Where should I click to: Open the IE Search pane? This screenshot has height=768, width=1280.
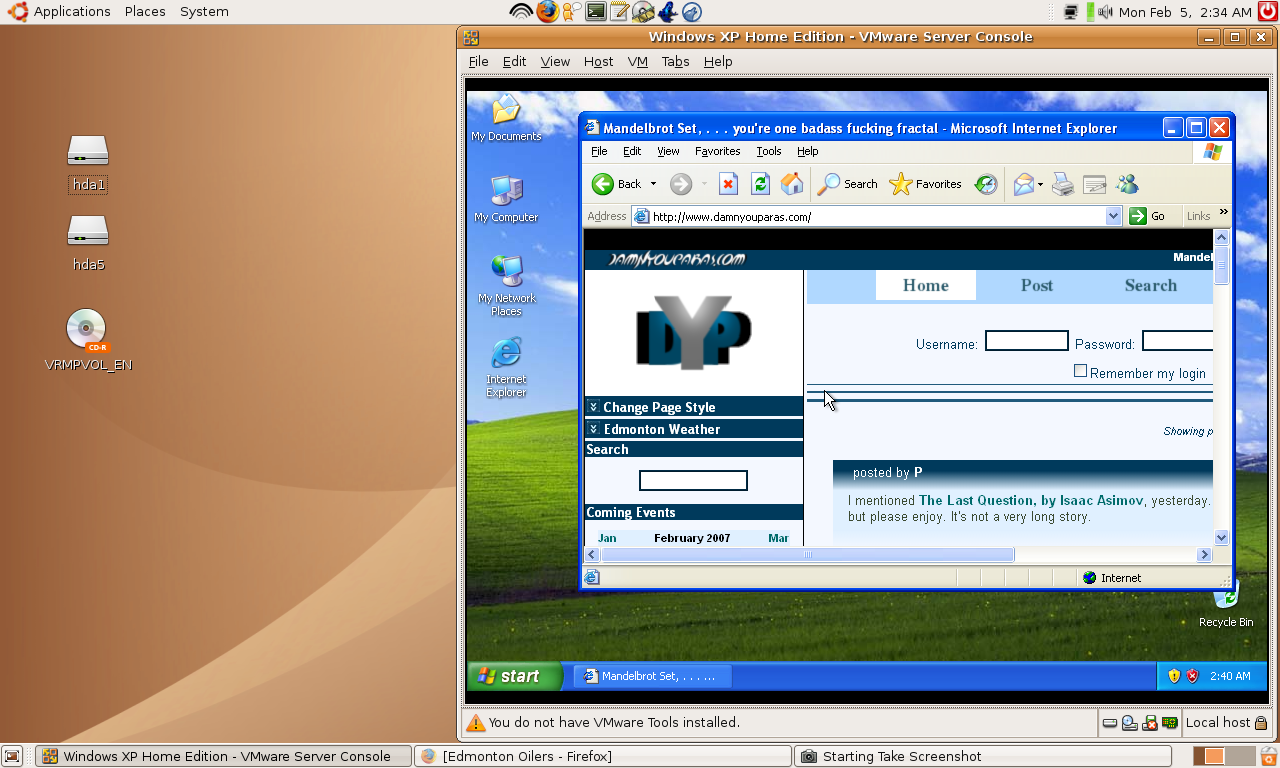(x=847, y=184)
